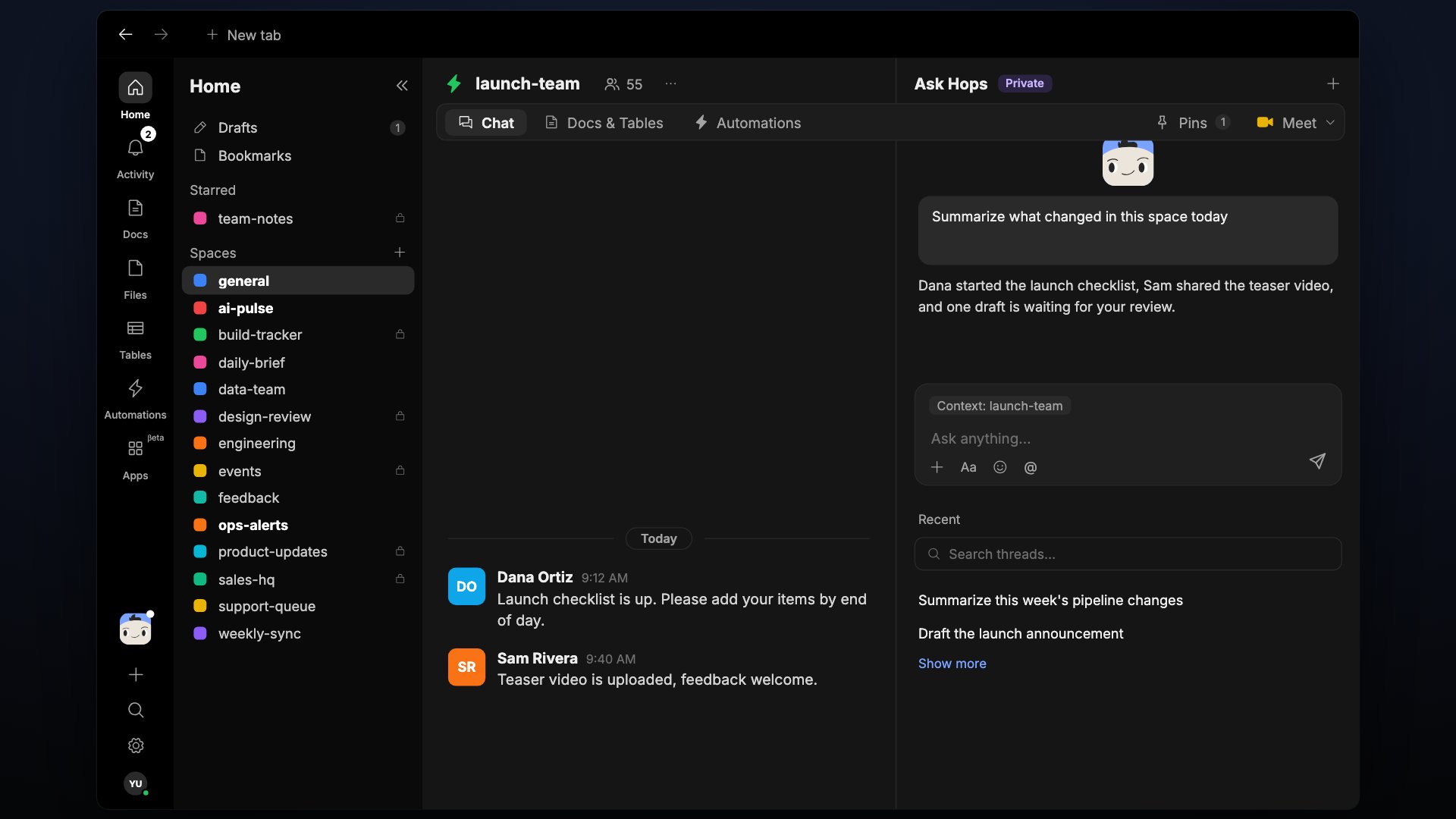1456x819 pixels.
Task: Collapse the Home sidebar panel
Action: coord(402,86)
